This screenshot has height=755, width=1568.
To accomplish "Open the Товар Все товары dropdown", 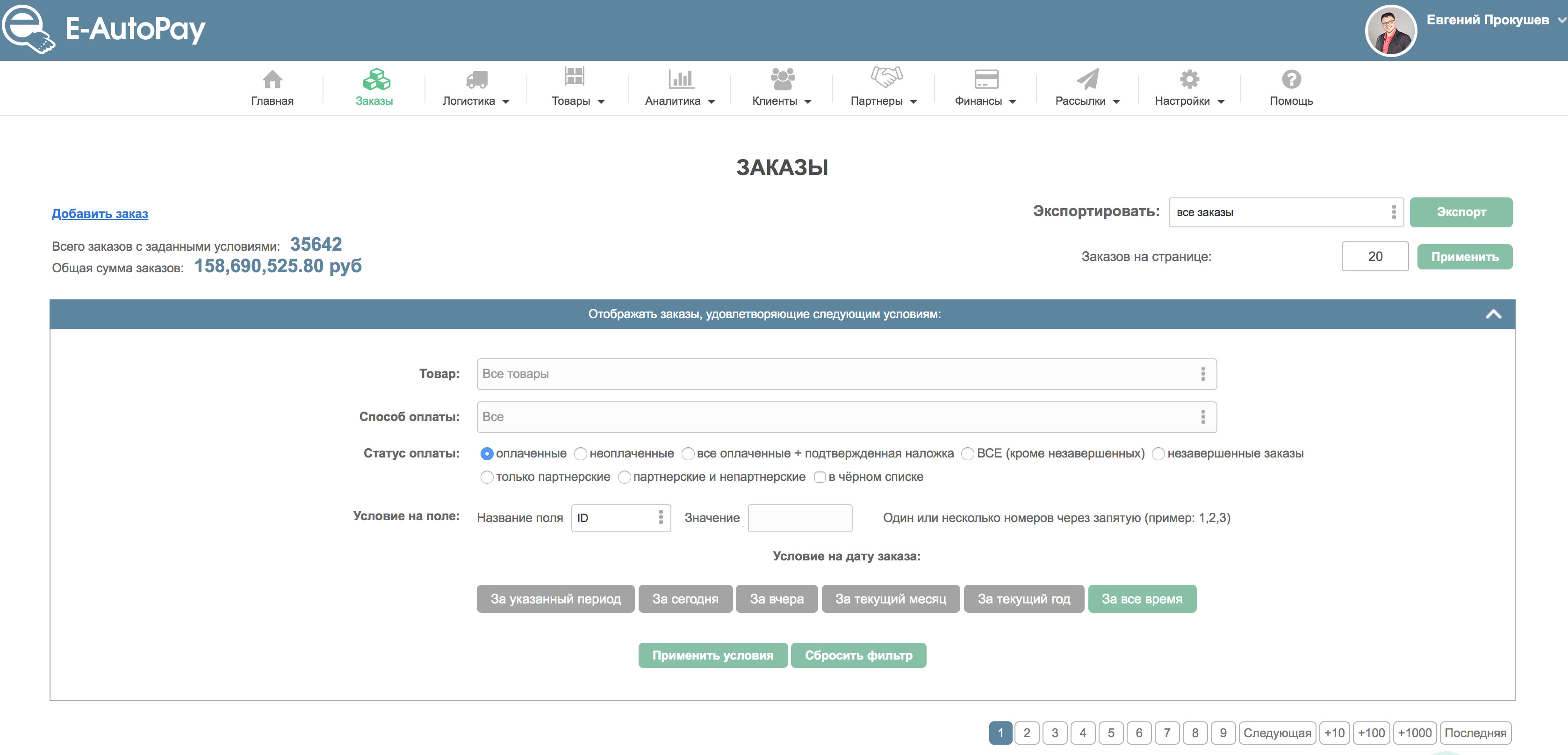I will [847, 374].
